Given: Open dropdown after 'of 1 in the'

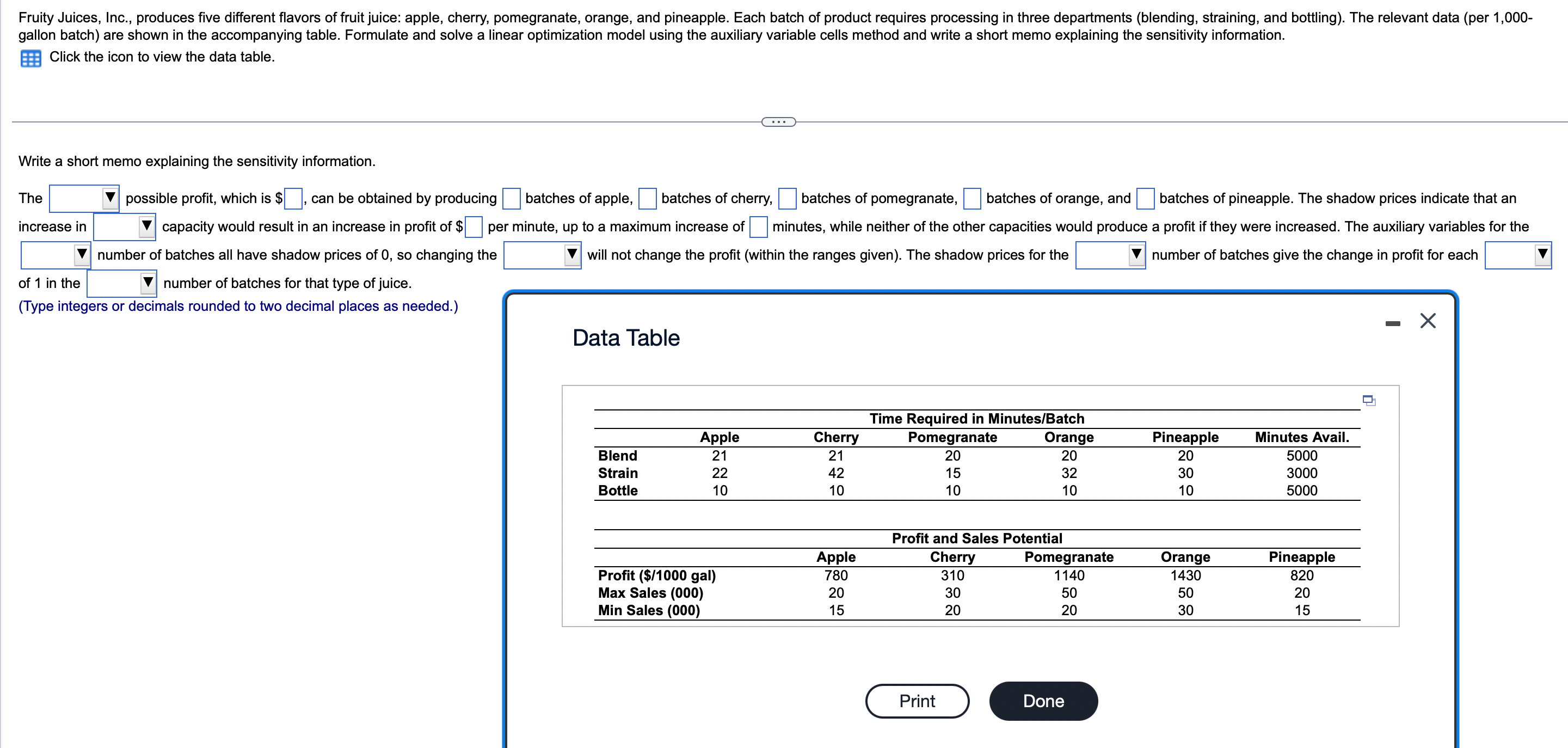Looking at the screenshot, I should pyautogui.click(x=122, y=284).
